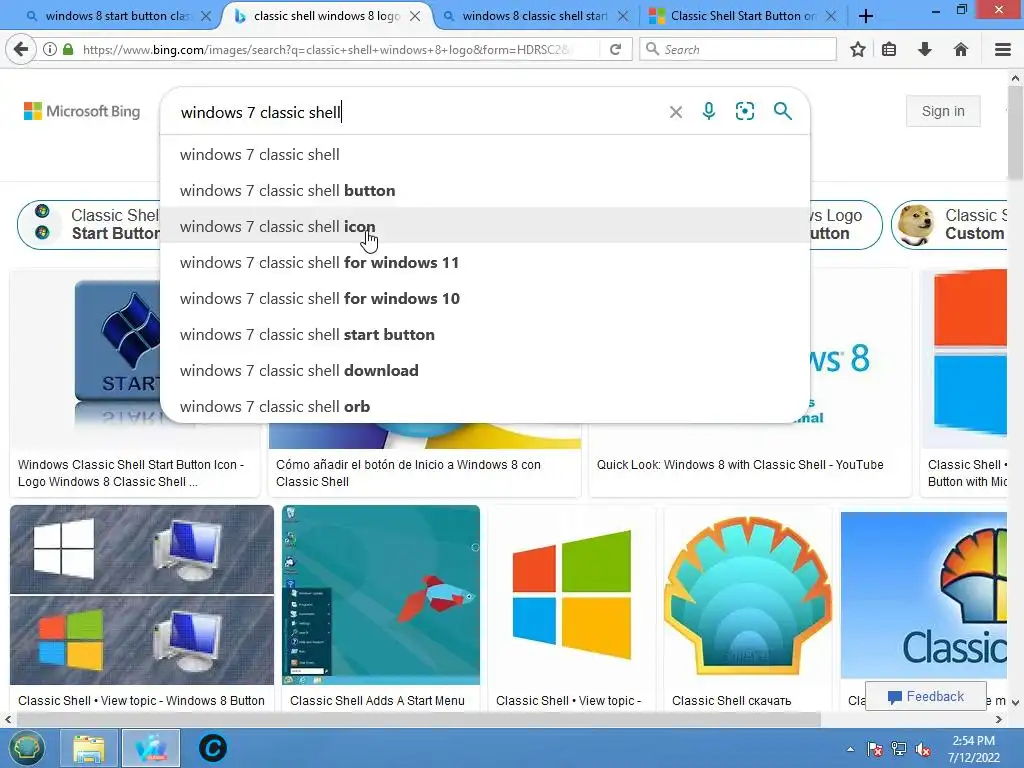Open 'Quick Look: Windows 8 with Classic Shell' result
The image size is (1024, 768).
[x=740, y=464]
